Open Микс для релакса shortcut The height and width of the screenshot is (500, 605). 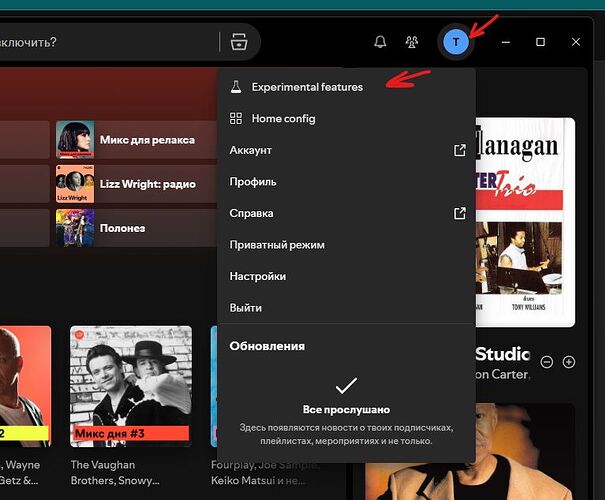point(137,140)
